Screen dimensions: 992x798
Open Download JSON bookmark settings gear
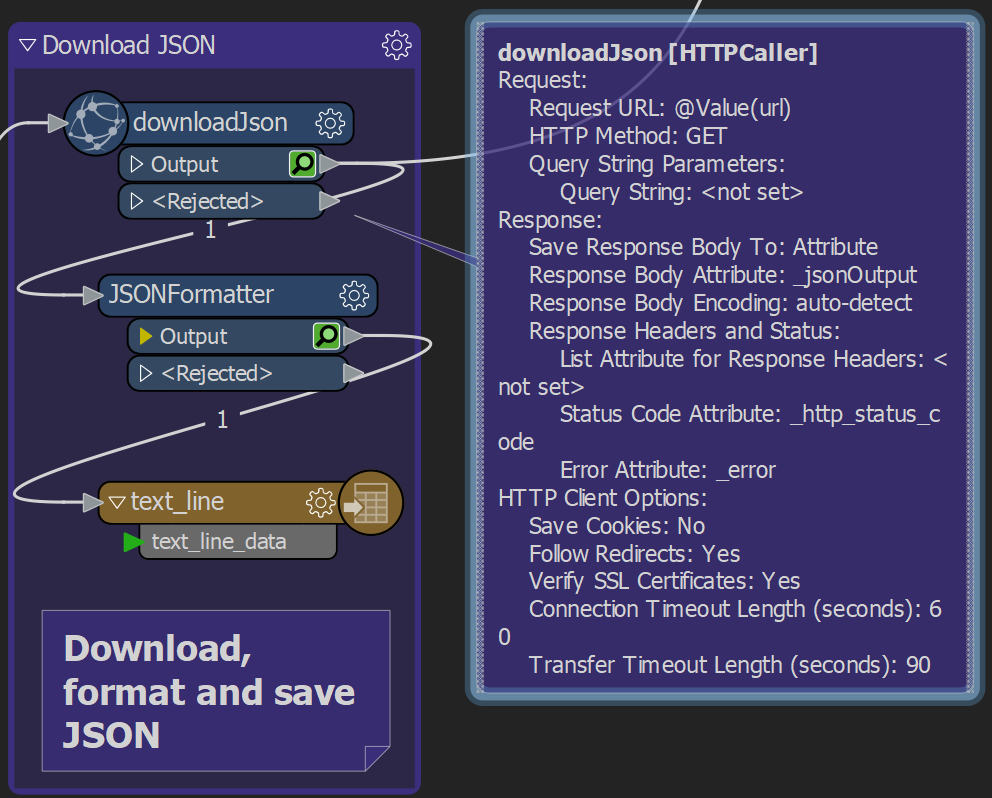[x=397, y=45]
